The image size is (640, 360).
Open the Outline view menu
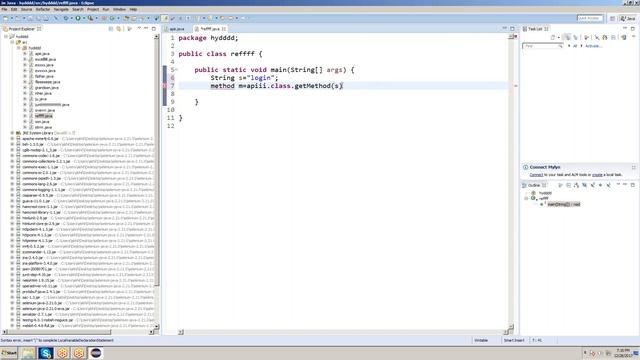point(618,185)
